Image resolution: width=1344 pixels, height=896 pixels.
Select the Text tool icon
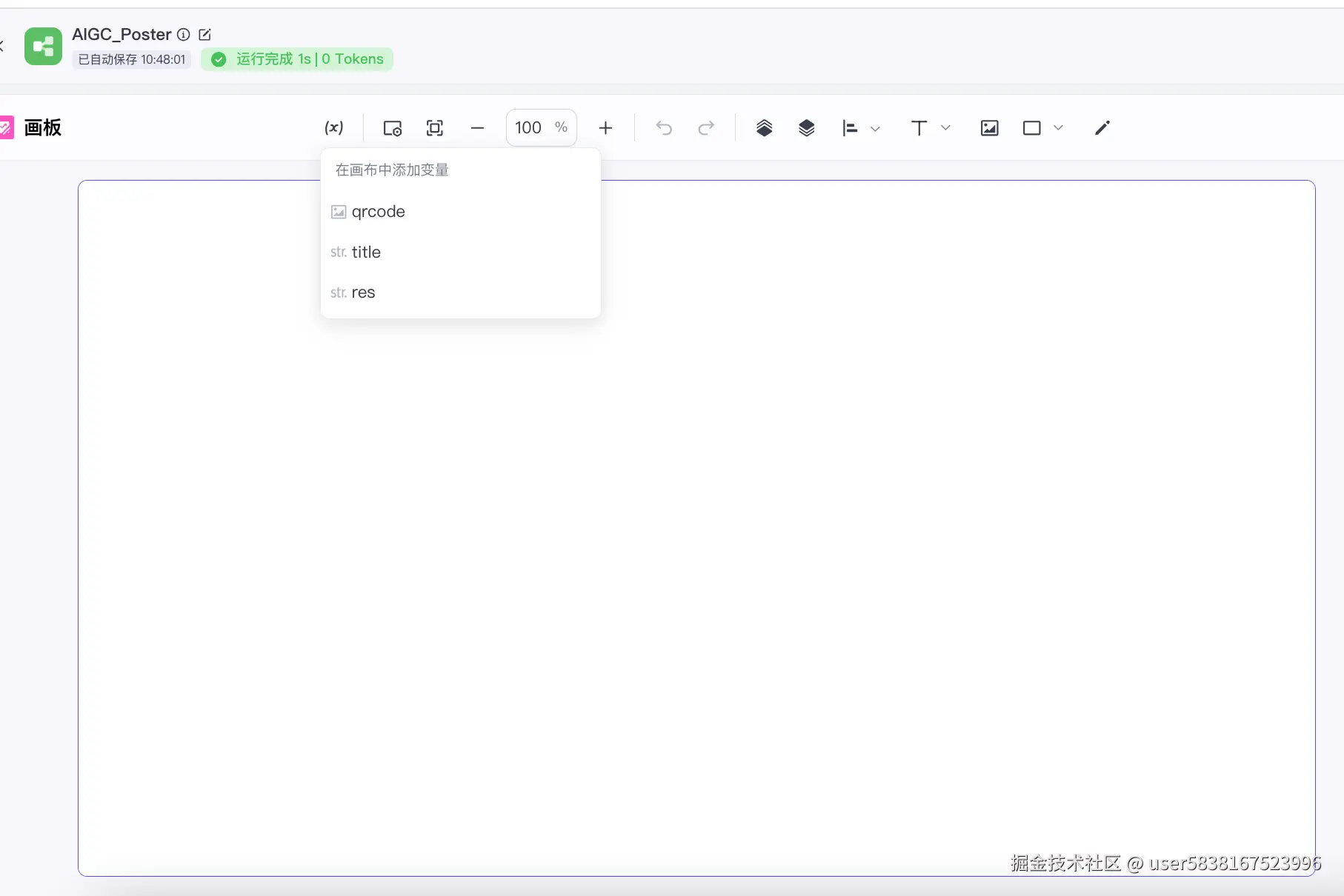coord(919,128)
